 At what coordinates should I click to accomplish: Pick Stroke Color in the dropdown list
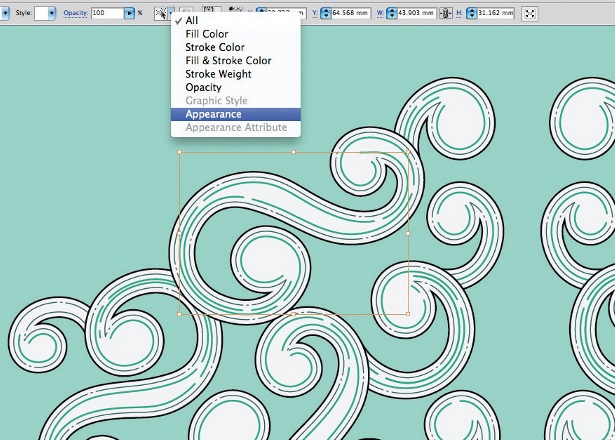pos(214,47)
